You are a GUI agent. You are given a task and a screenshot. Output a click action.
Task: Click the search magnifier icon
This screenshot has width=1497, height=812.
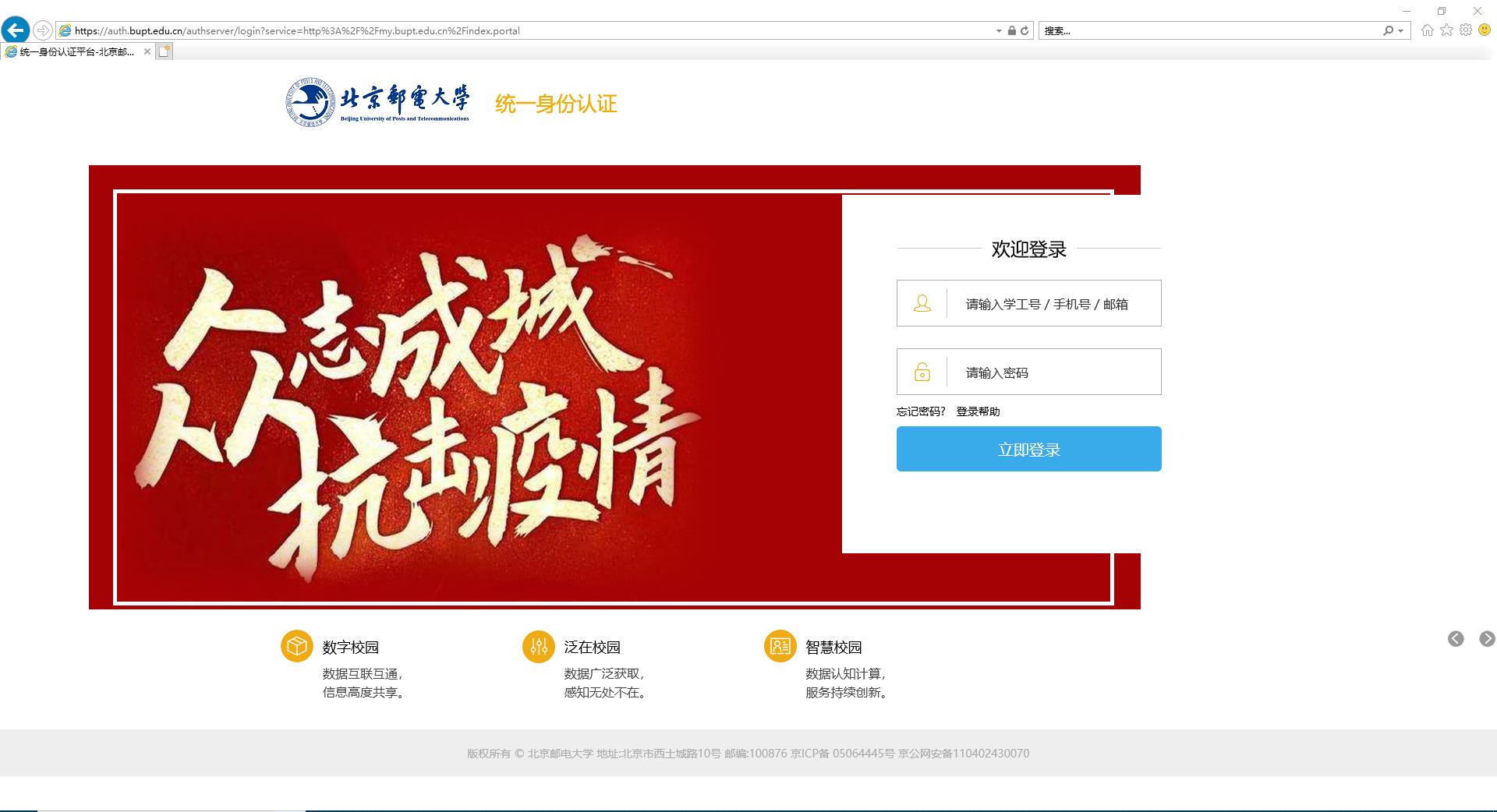coord(1388,30)
